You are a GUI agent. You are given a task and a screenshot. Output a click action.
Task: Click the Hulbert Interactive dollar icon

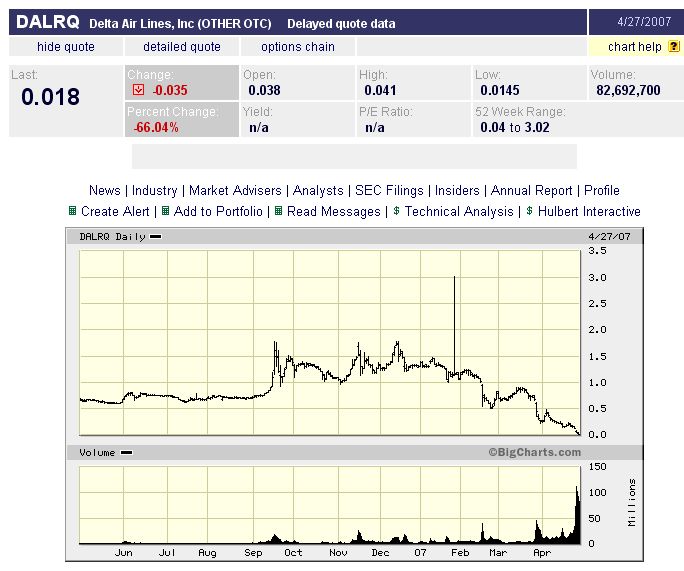[529, 211]
